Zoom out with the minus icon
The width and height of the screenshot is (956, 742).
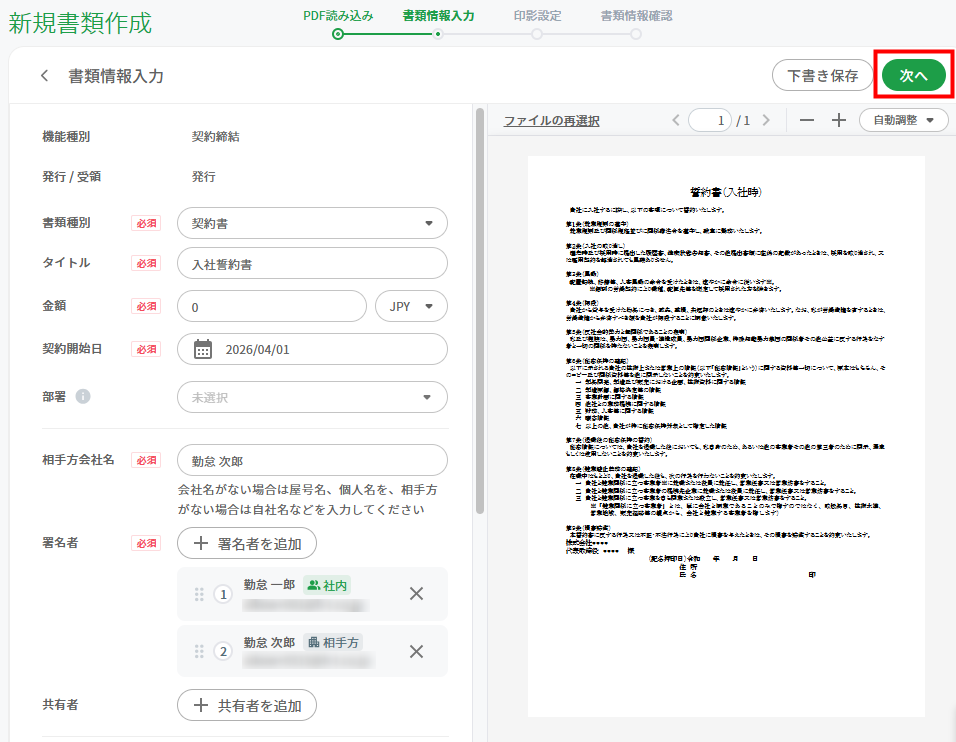point(807,120)
